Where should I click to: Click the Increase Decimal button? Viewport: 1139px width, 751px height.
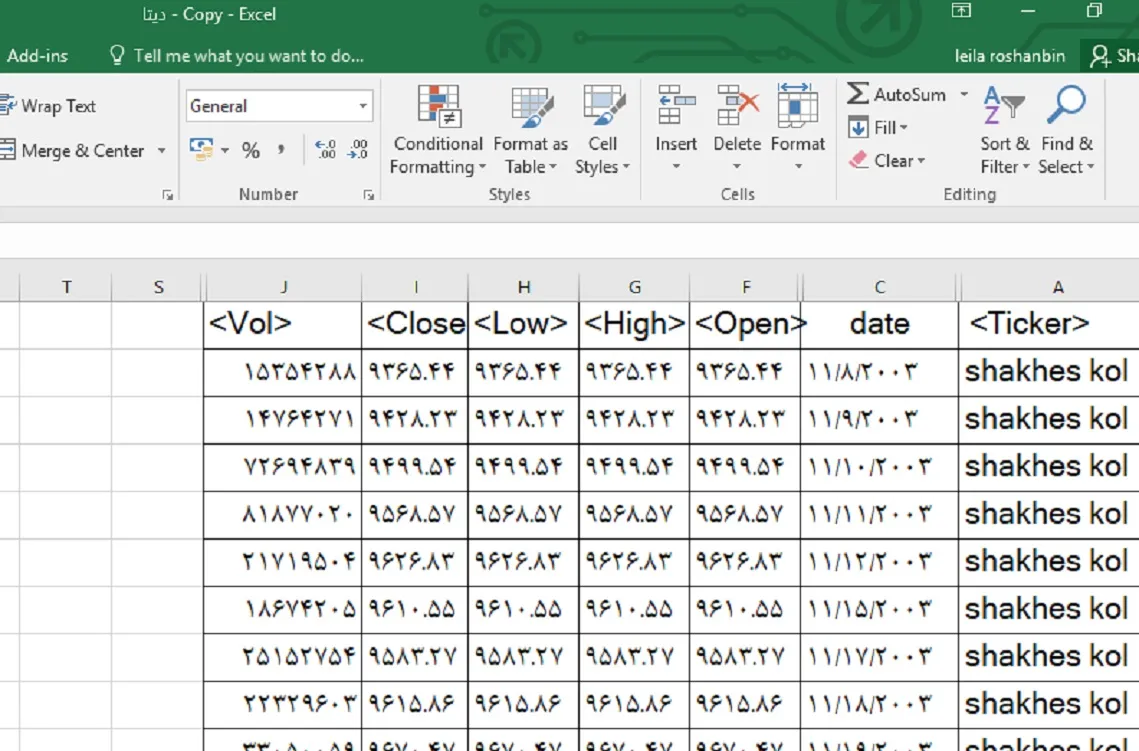[x=326, y=150]
